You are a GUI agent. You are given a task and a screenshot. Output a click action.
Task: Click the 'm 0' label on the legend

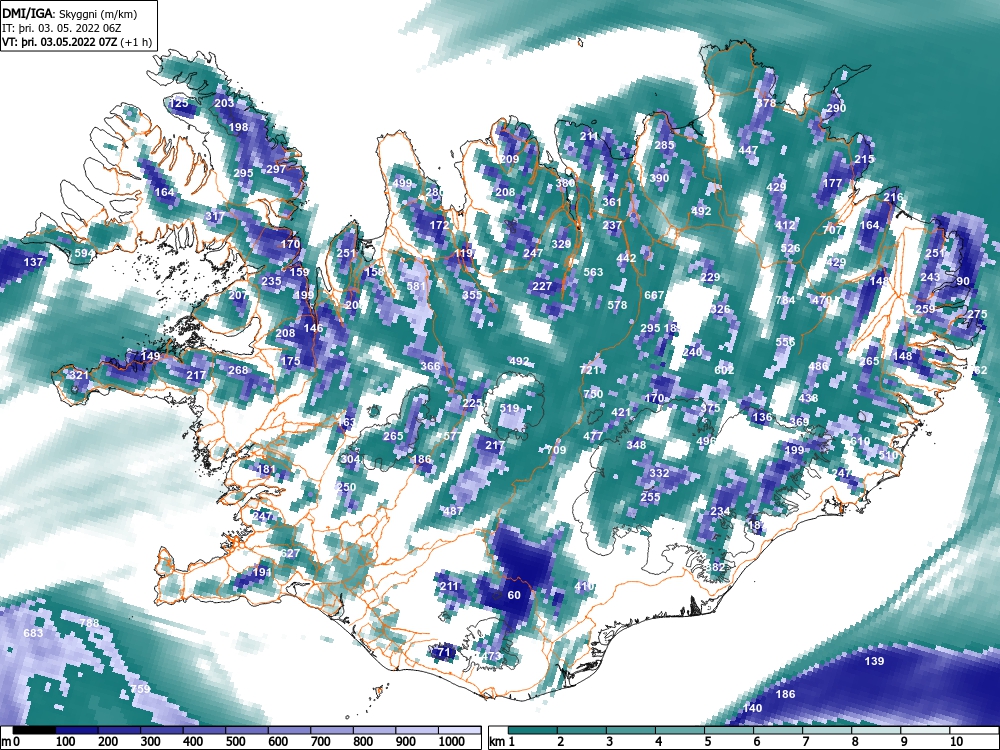(x=10, y=742)
